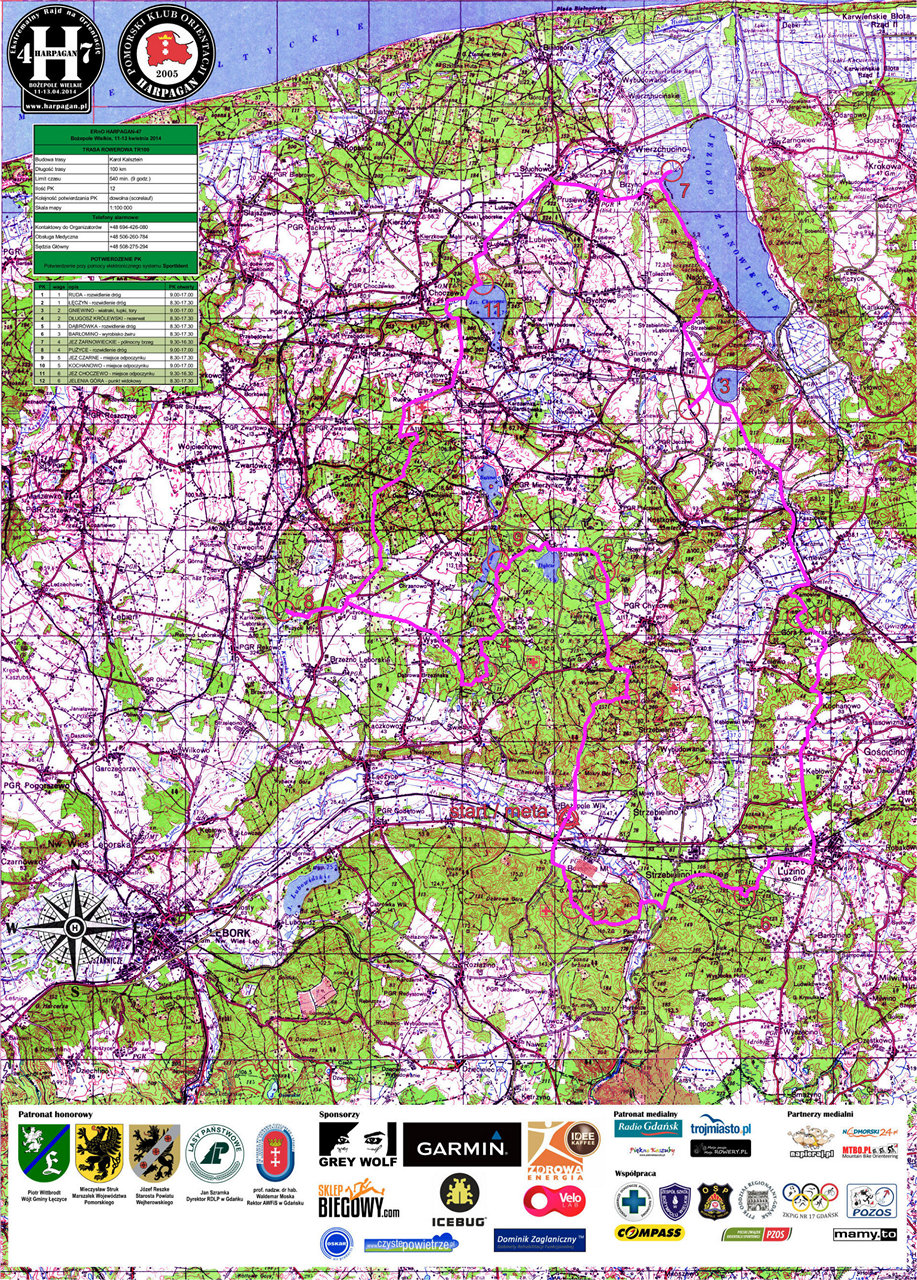
Task: Click the 'JELENIA GÓRA - punkt widokowy' row
Action: click(116, 381)
